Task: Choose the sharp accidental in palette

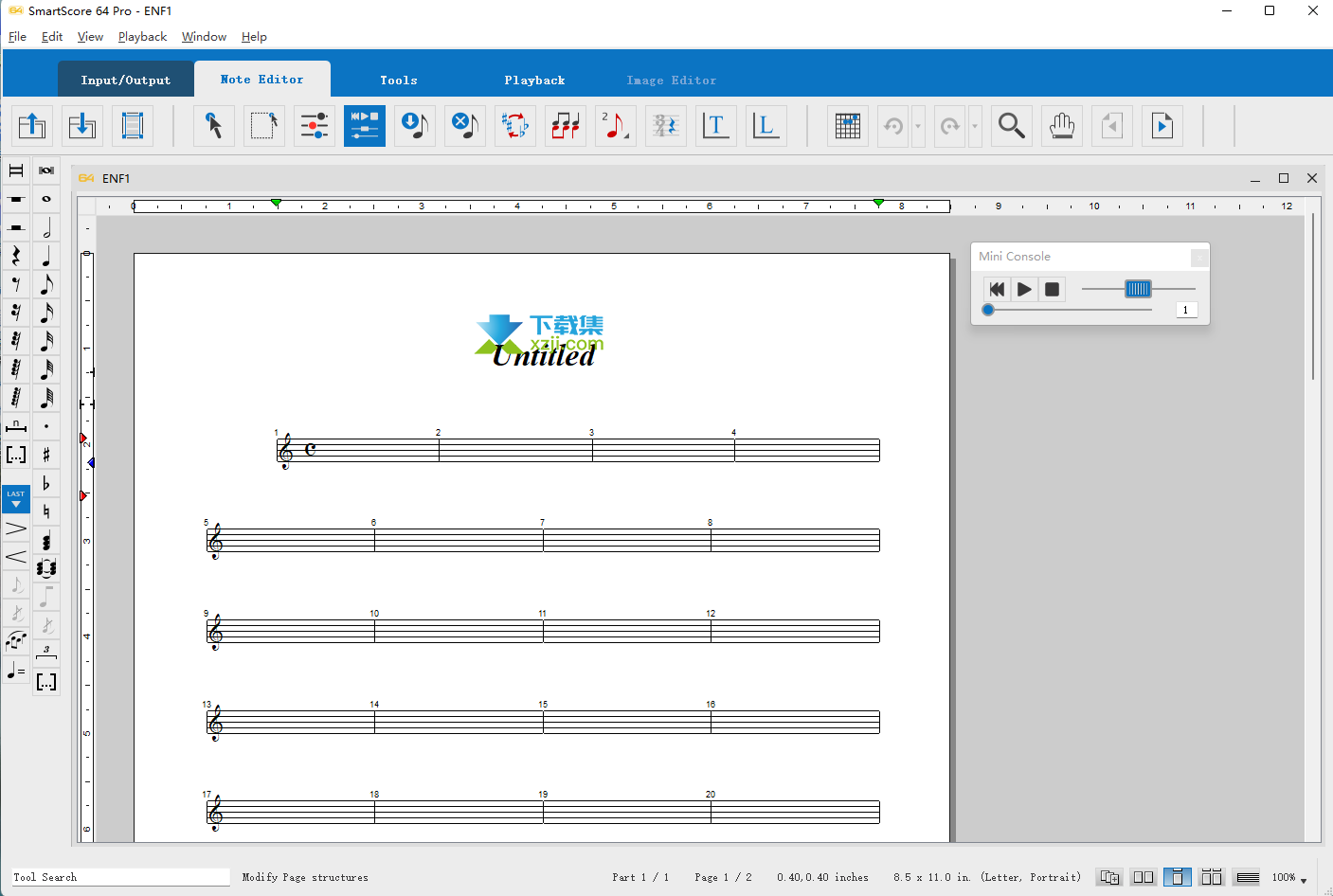Action: [x=46, y=456]
